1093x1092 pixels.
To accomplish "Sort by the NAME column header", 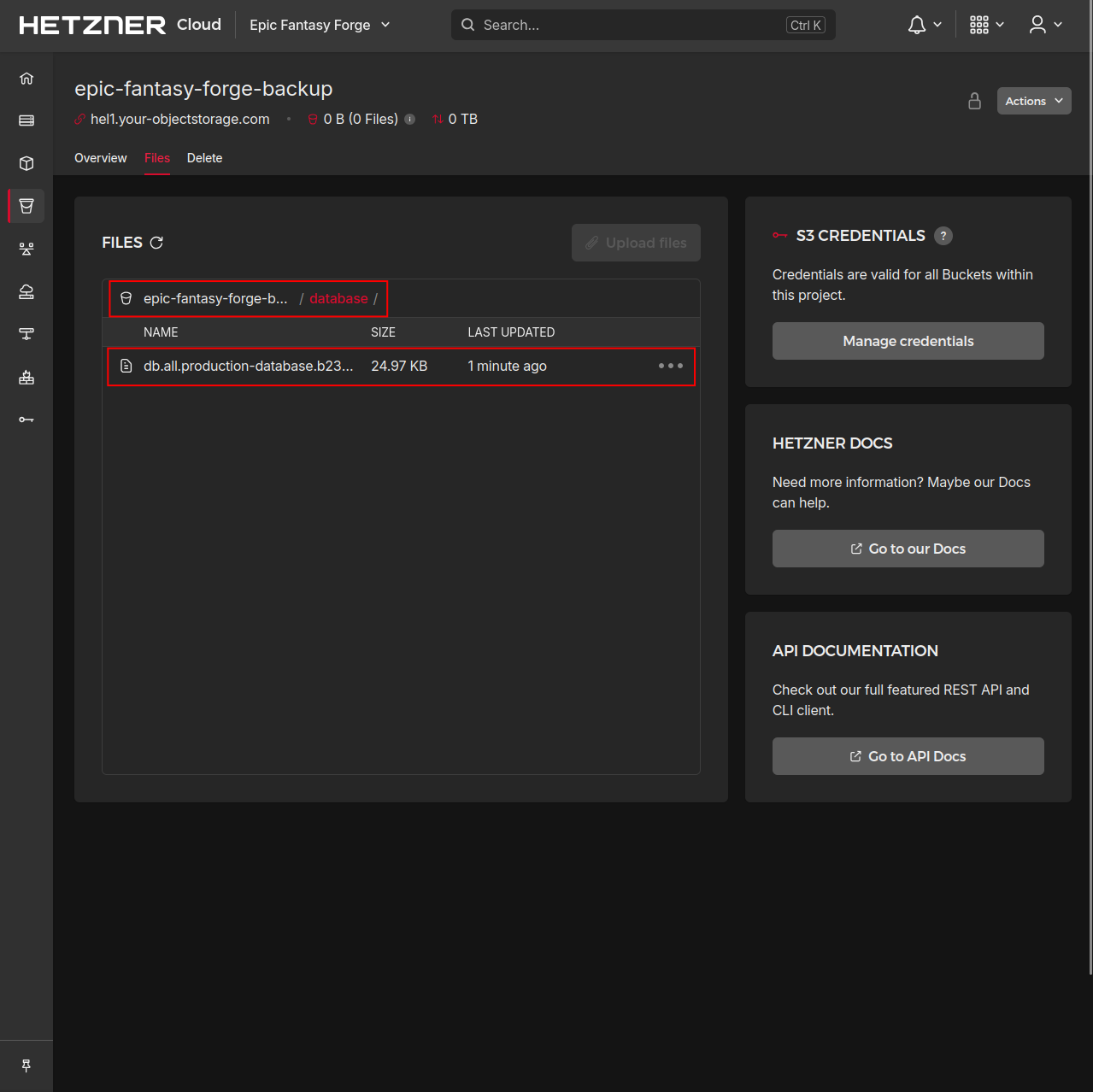I will tap(161, 332).
